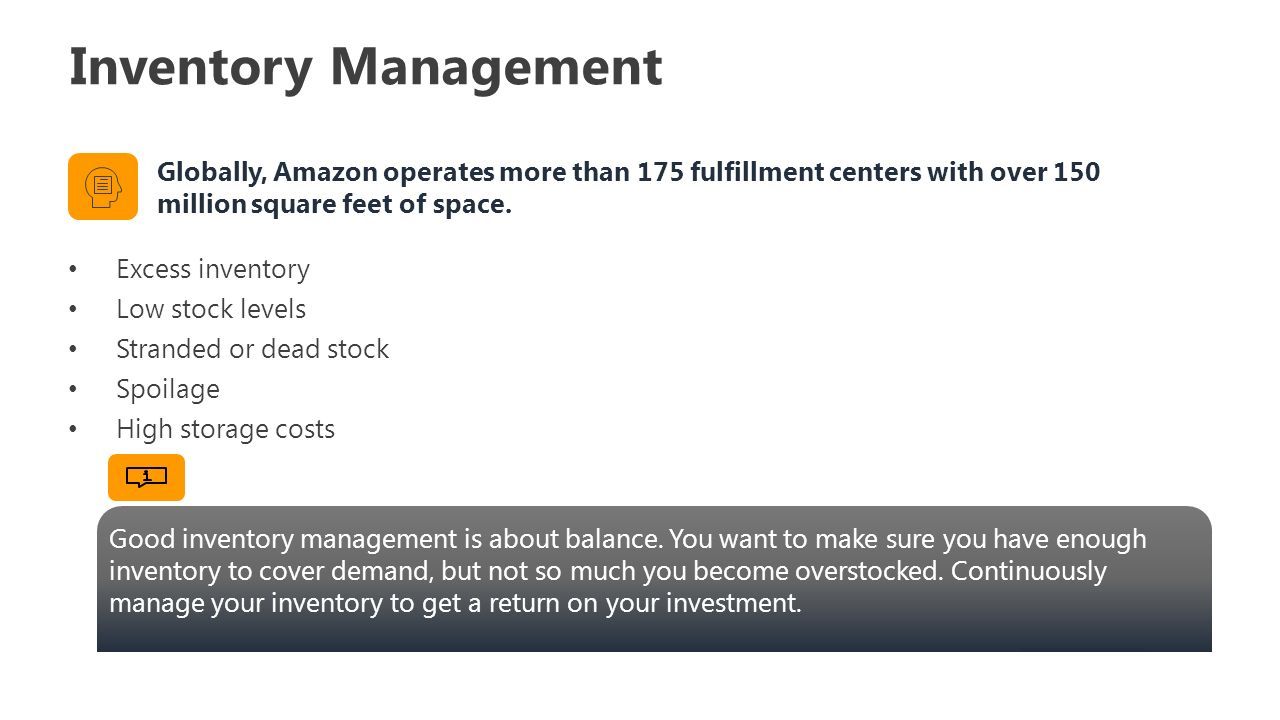Click callout line starting "Good inventory management"
This screenshot has width=1280, height=720.
(x=627, y=539)
